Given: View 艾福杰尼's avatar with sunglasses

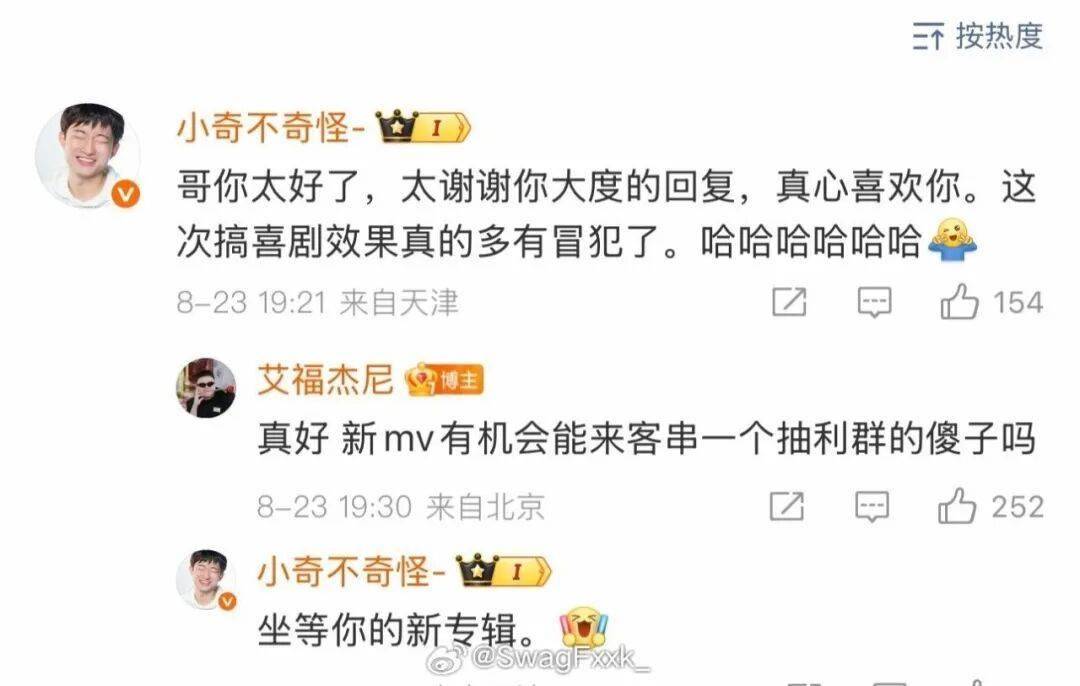Looking at the screenshot, I should (206, 388).
